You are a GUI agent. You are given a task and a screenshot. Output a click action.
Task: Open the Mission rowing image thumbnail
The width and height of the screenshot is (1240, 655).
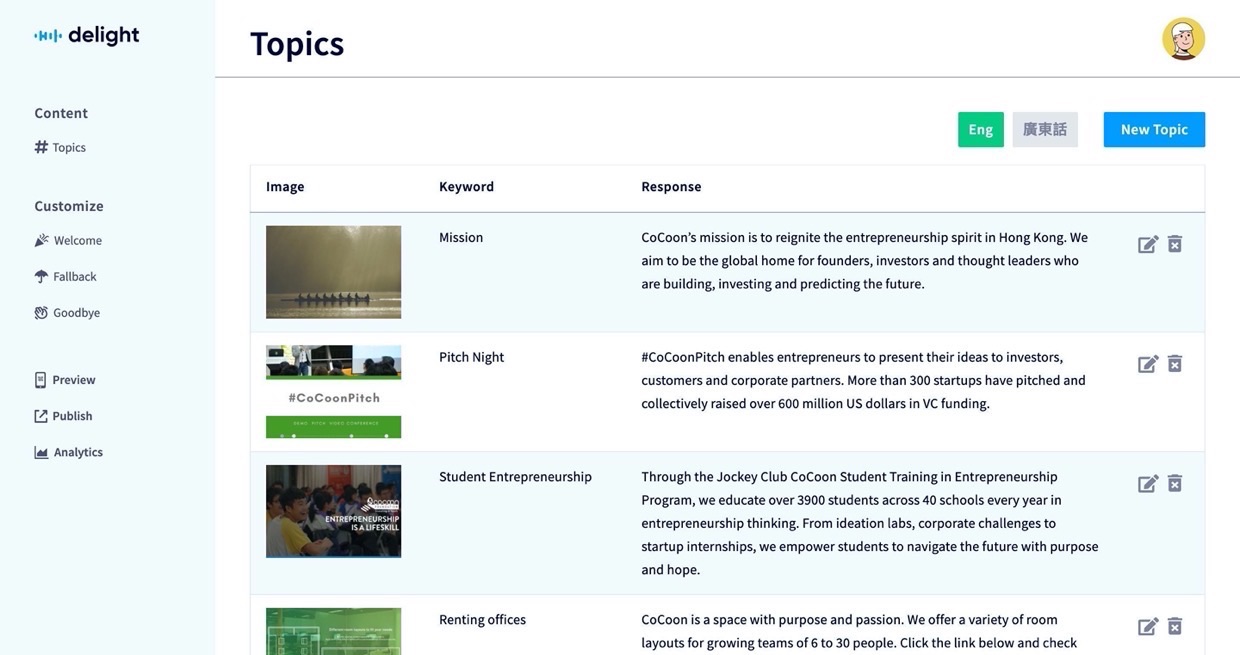click(333, 272)
